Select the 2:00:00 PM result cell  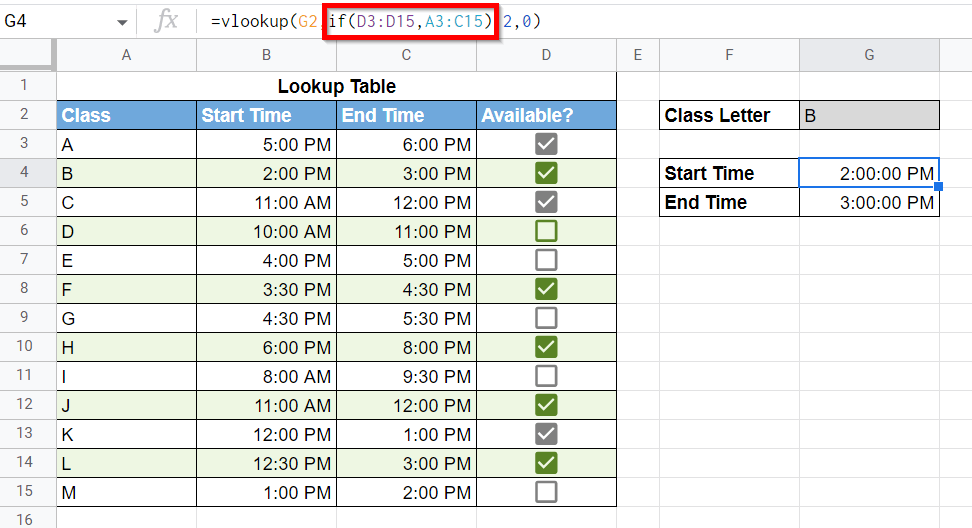[870, 173]
